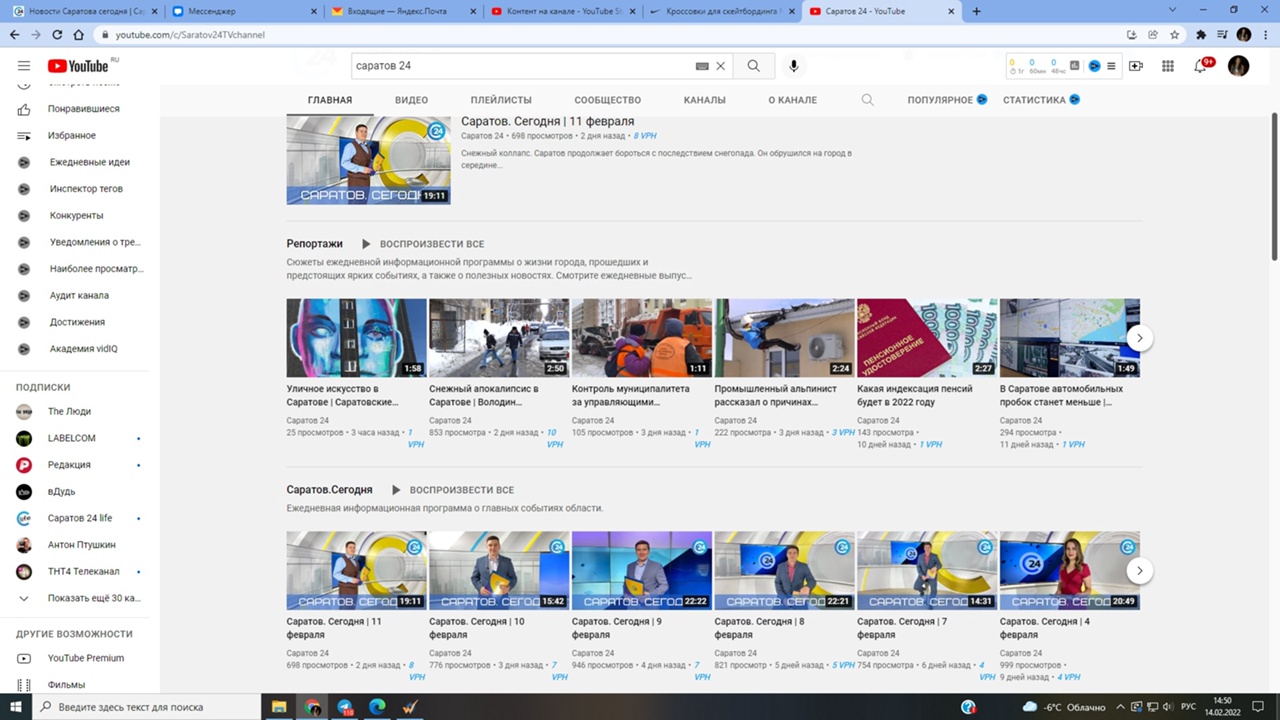Switch to the Каналы channel tab

click(x=705, y=100)
